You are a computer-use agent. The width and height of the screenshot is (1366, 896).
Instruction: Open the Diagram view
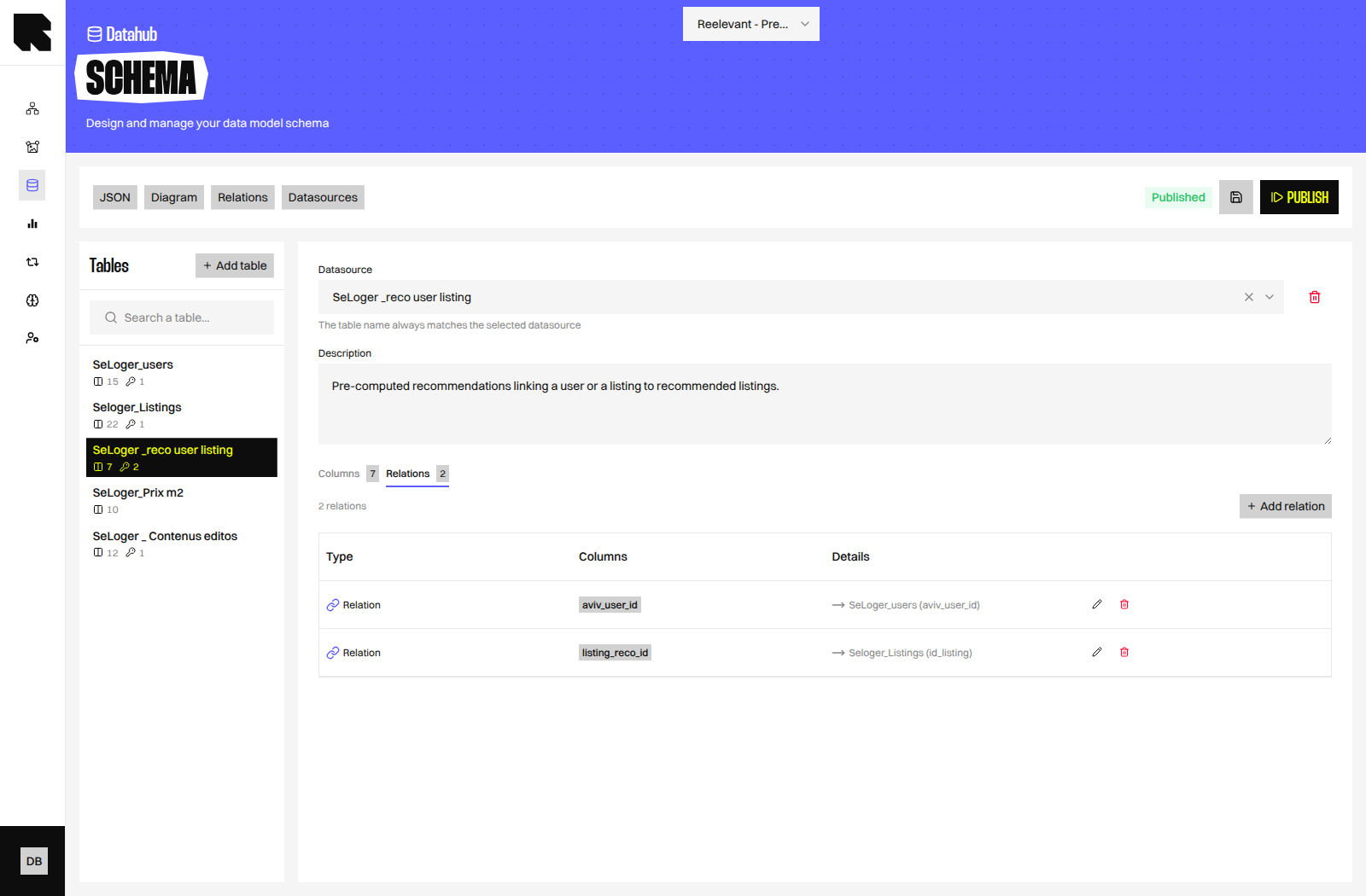(174, 197)
